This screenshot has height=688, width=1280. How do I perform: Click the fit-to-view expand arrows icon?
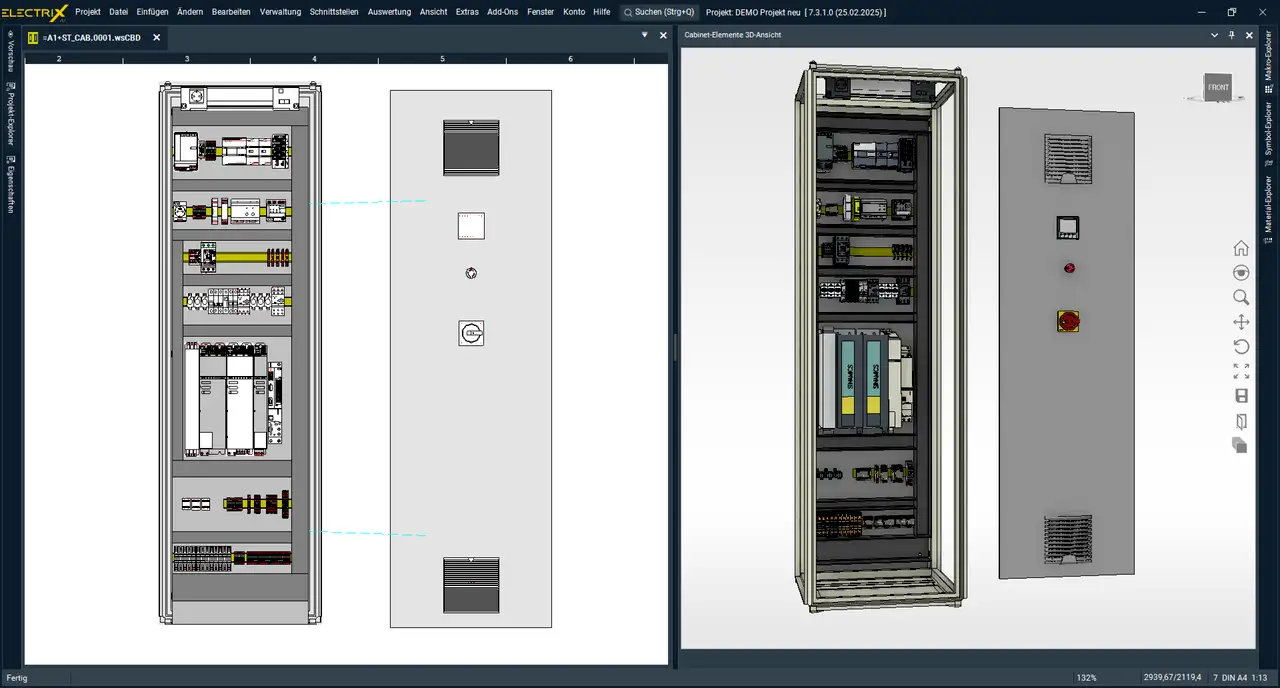(1241, 371)
